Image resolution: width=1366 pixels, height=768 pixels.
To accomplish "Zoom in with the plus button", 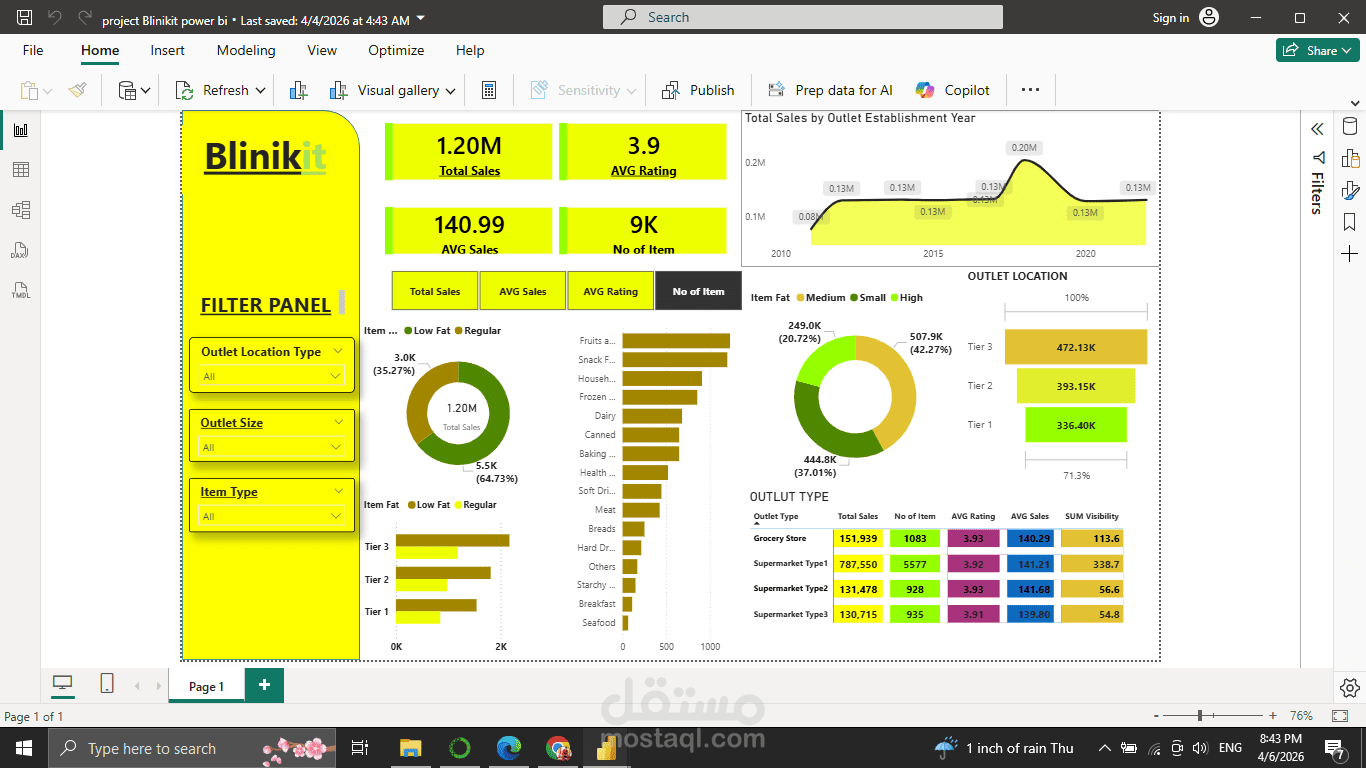I will coord(1273,716).
